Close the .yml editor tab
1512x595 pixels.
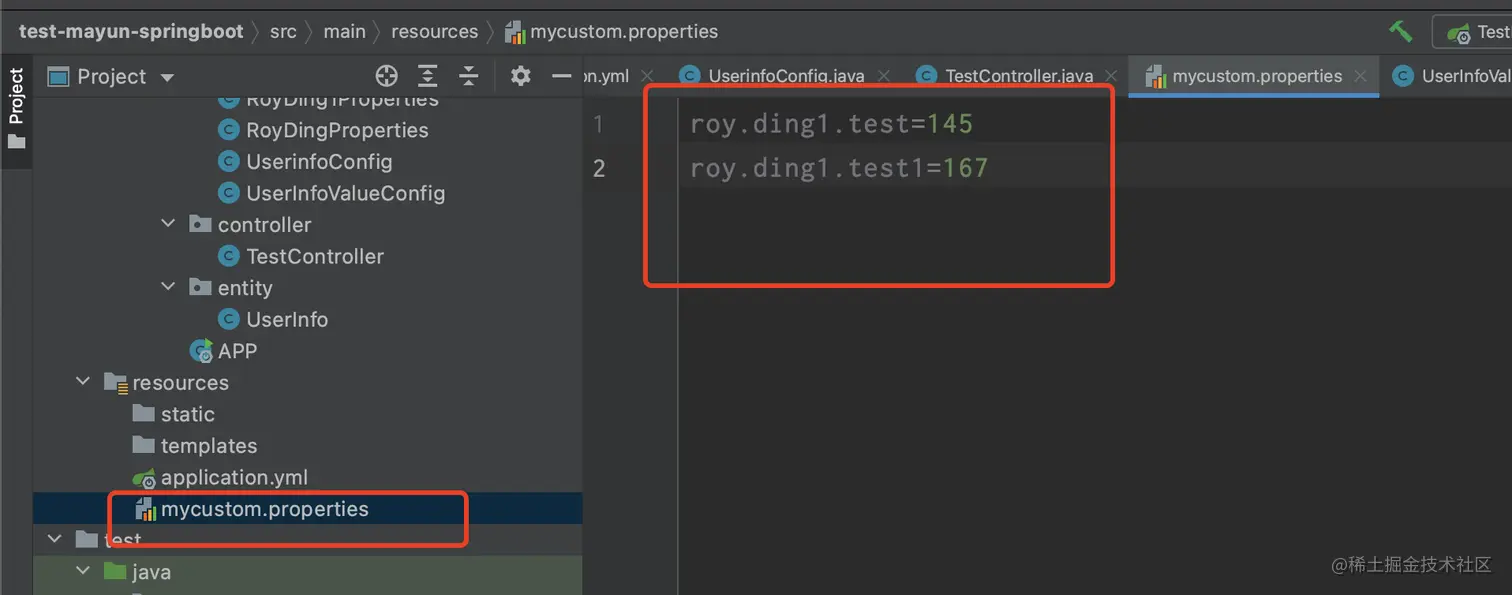[x=646, y=76]
